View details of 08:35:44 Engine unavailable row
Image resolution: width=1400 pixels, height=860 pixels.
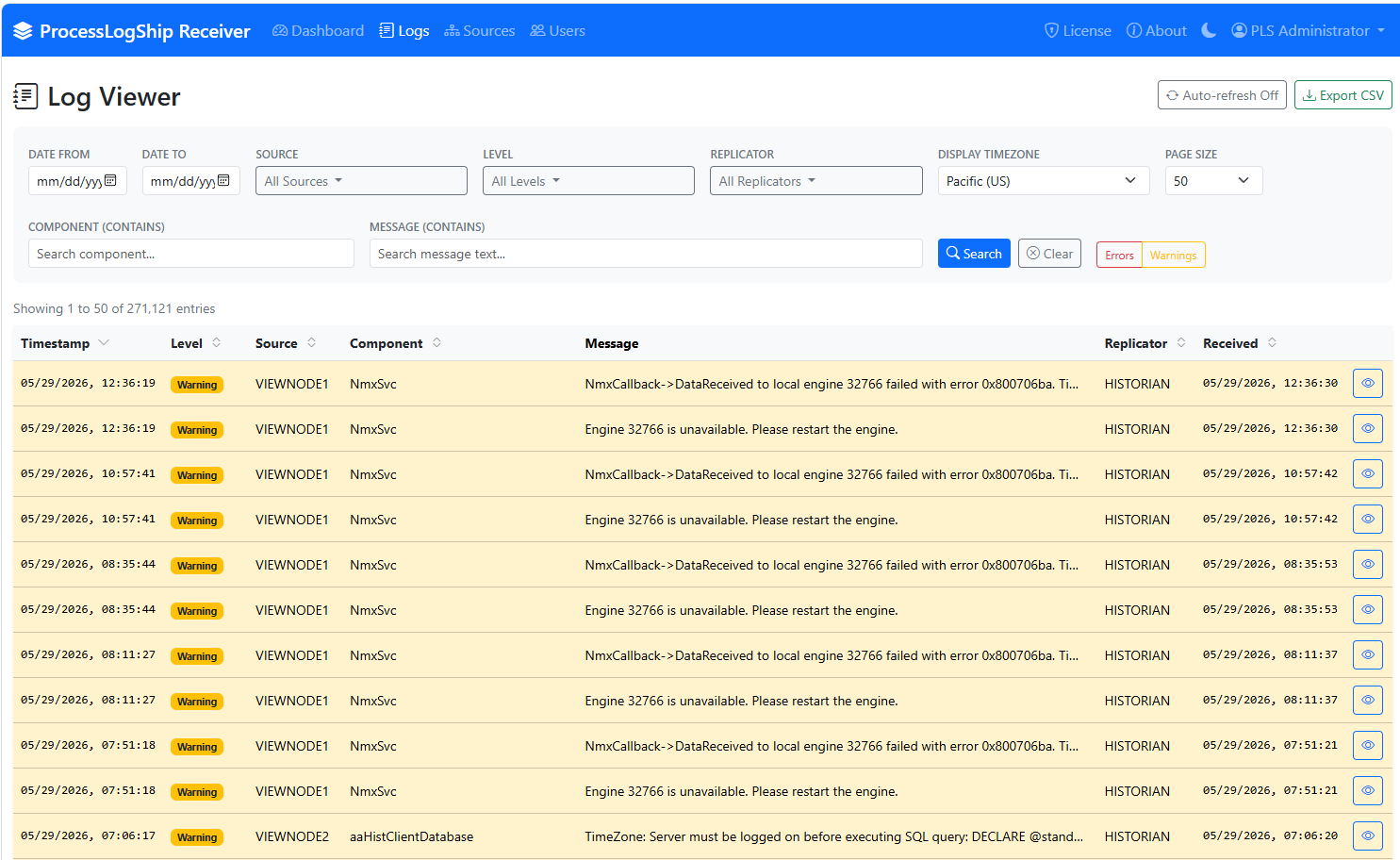1367,610
